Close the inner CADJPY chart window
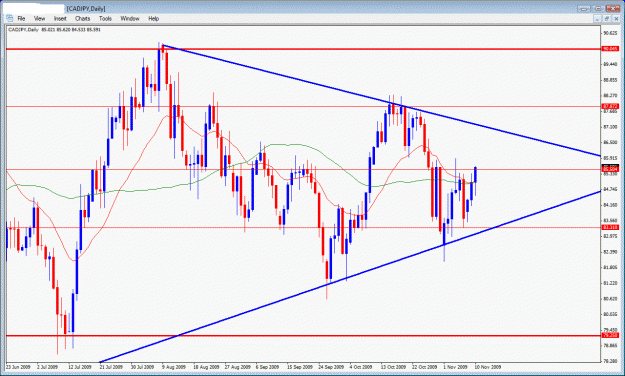625x376 pixels. (615, 18)
